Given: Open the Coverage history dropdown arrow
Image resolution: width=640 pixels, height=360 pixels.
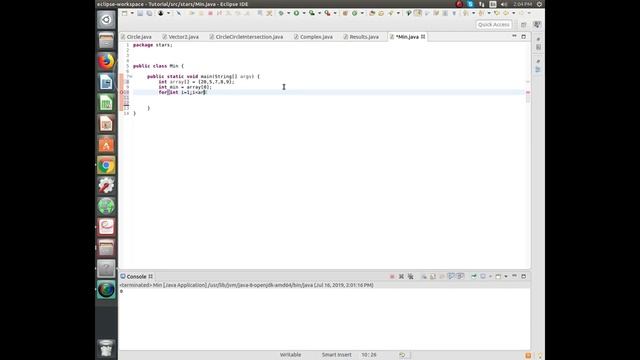Looking at the screenshot, I should coord(319,13).
